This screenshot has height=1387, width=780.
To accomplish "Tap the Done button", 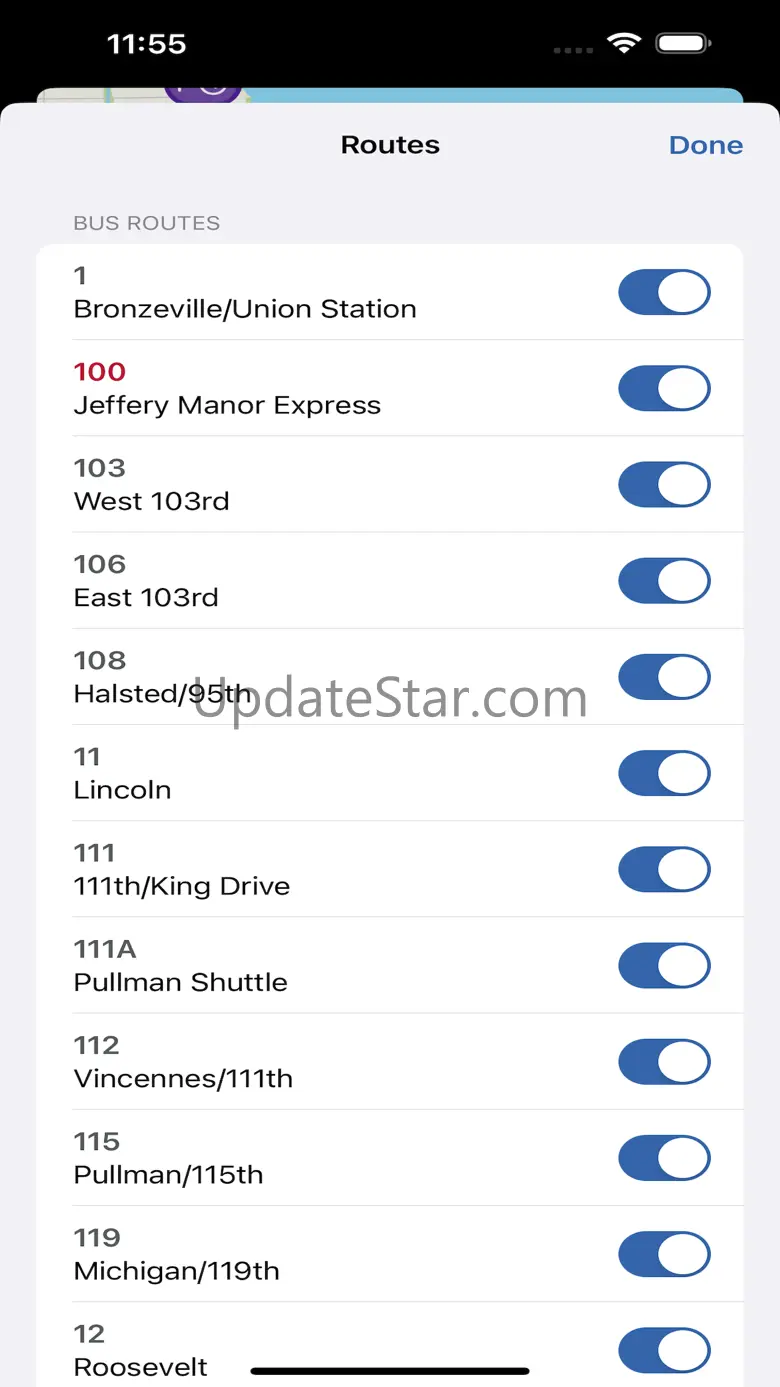I will coord(705,145).
